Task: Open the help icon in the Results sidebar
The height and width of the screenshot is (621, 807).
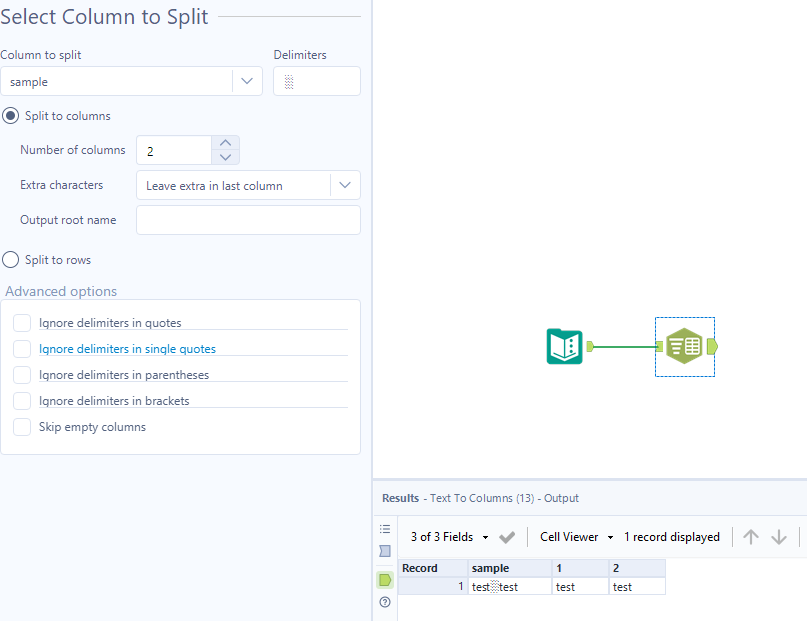Action: click(x=385, y=602)
